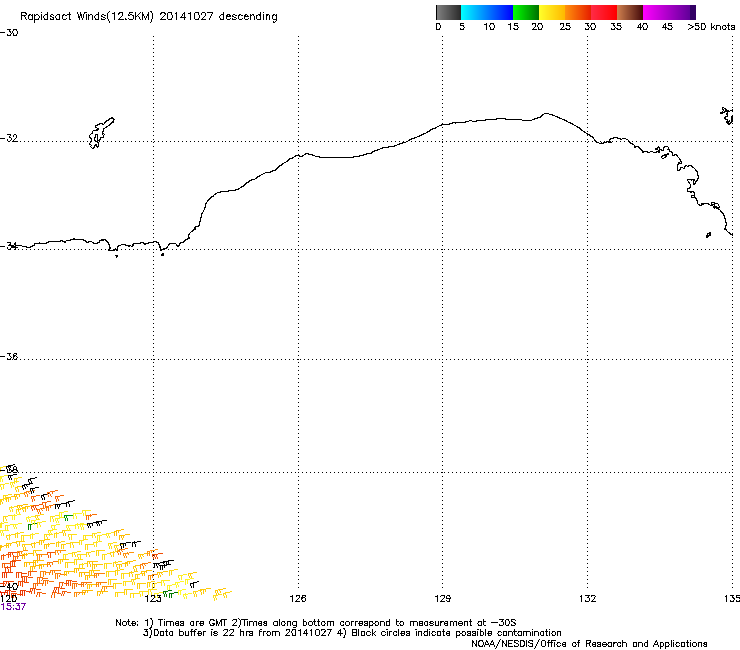
Task: Click the brown 35-40 knots color segment
Action: (630, 12)
